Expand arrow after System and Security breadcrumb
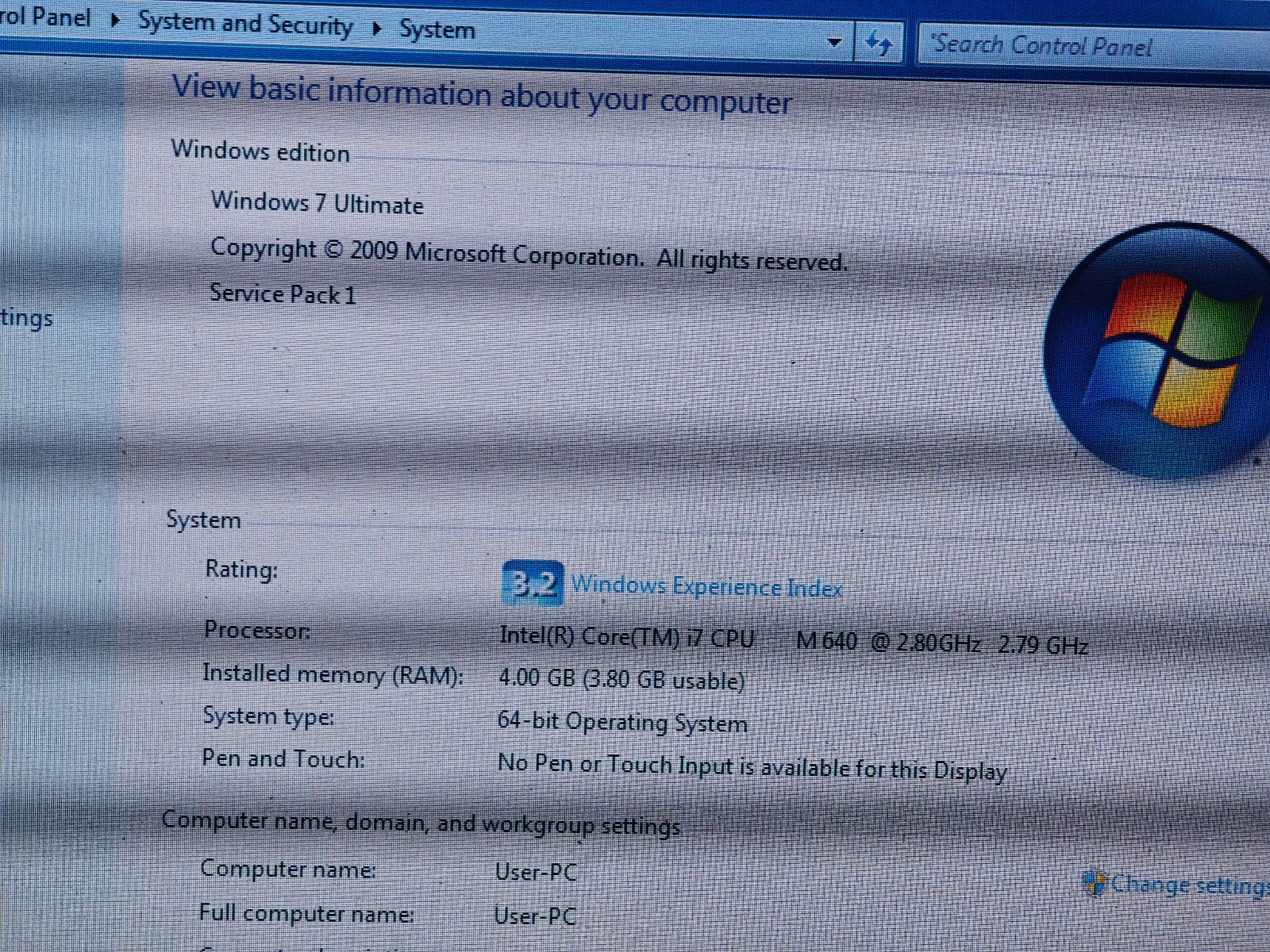Viewport: 1270px width, 952px height. 376,29
